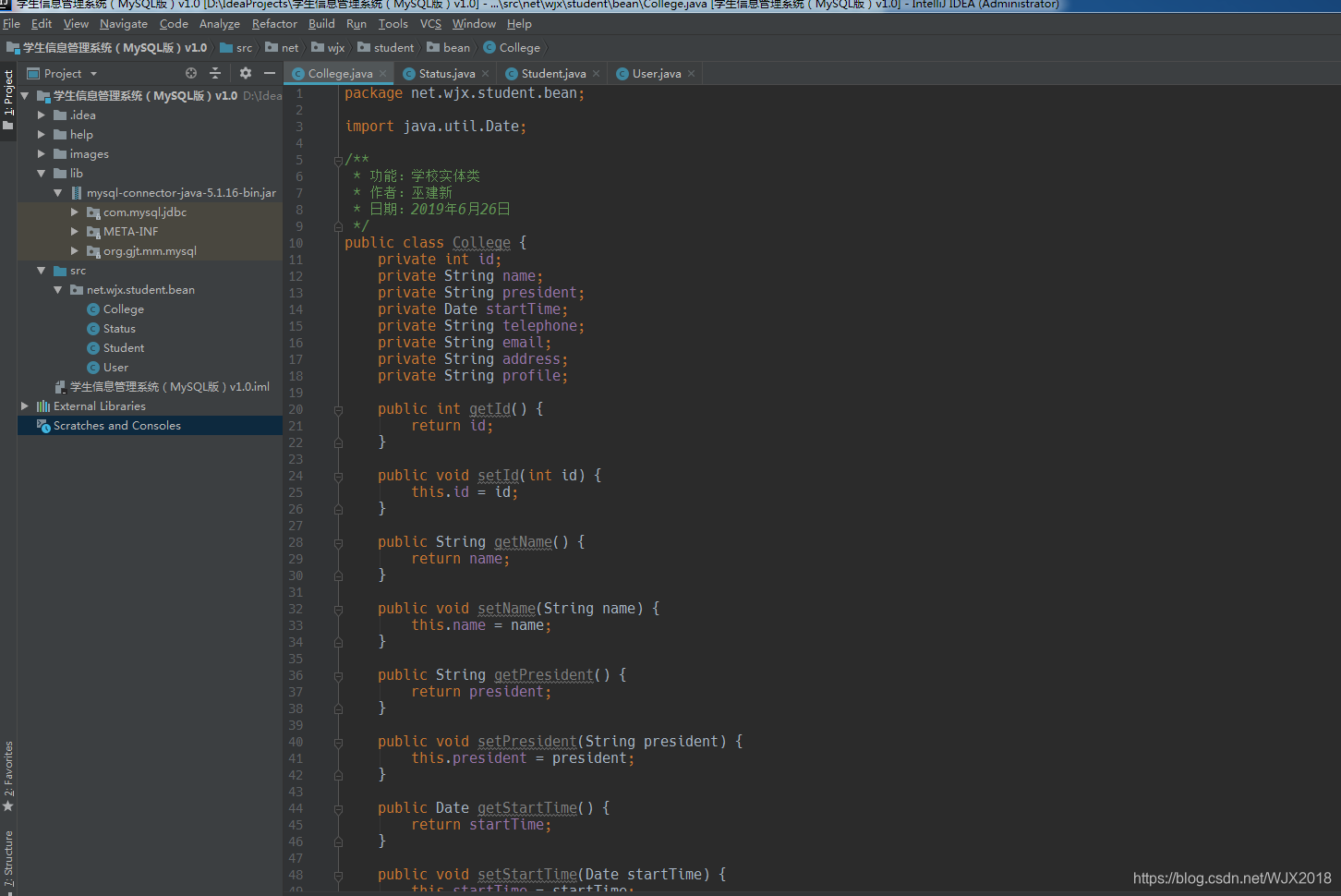The image size is (1341, 896).
Task: Fold the getId method on line 20
Action: pos(338,410)
